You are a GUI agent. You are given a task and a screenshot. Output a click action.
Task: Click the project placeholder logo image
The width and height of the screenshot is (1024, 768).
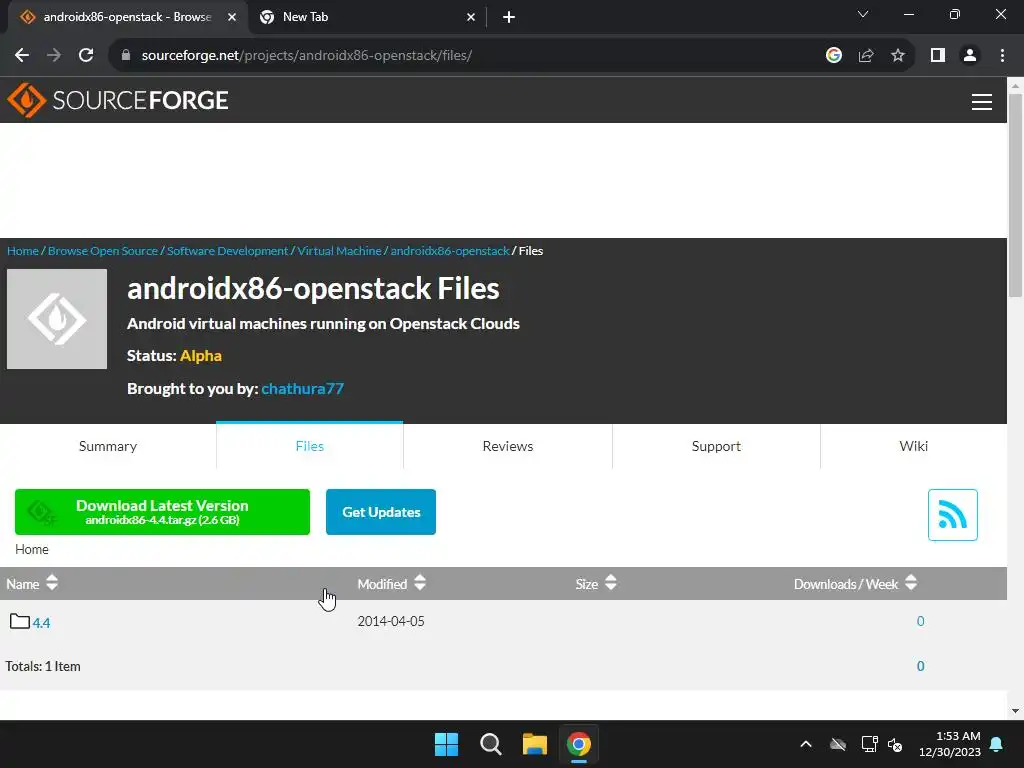pyautogui.click(x=57, y=319)
